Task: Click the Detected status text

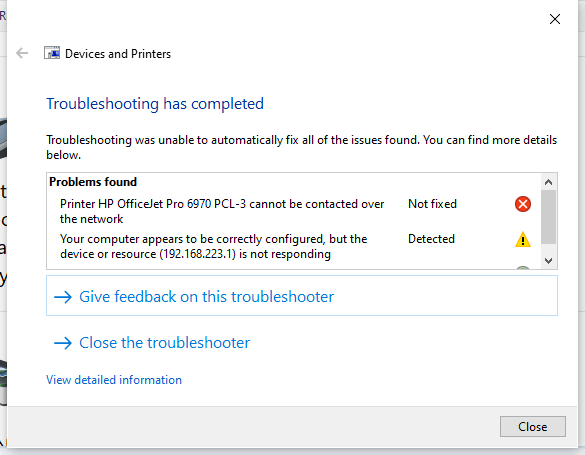Action: click(x=431, y=239)
